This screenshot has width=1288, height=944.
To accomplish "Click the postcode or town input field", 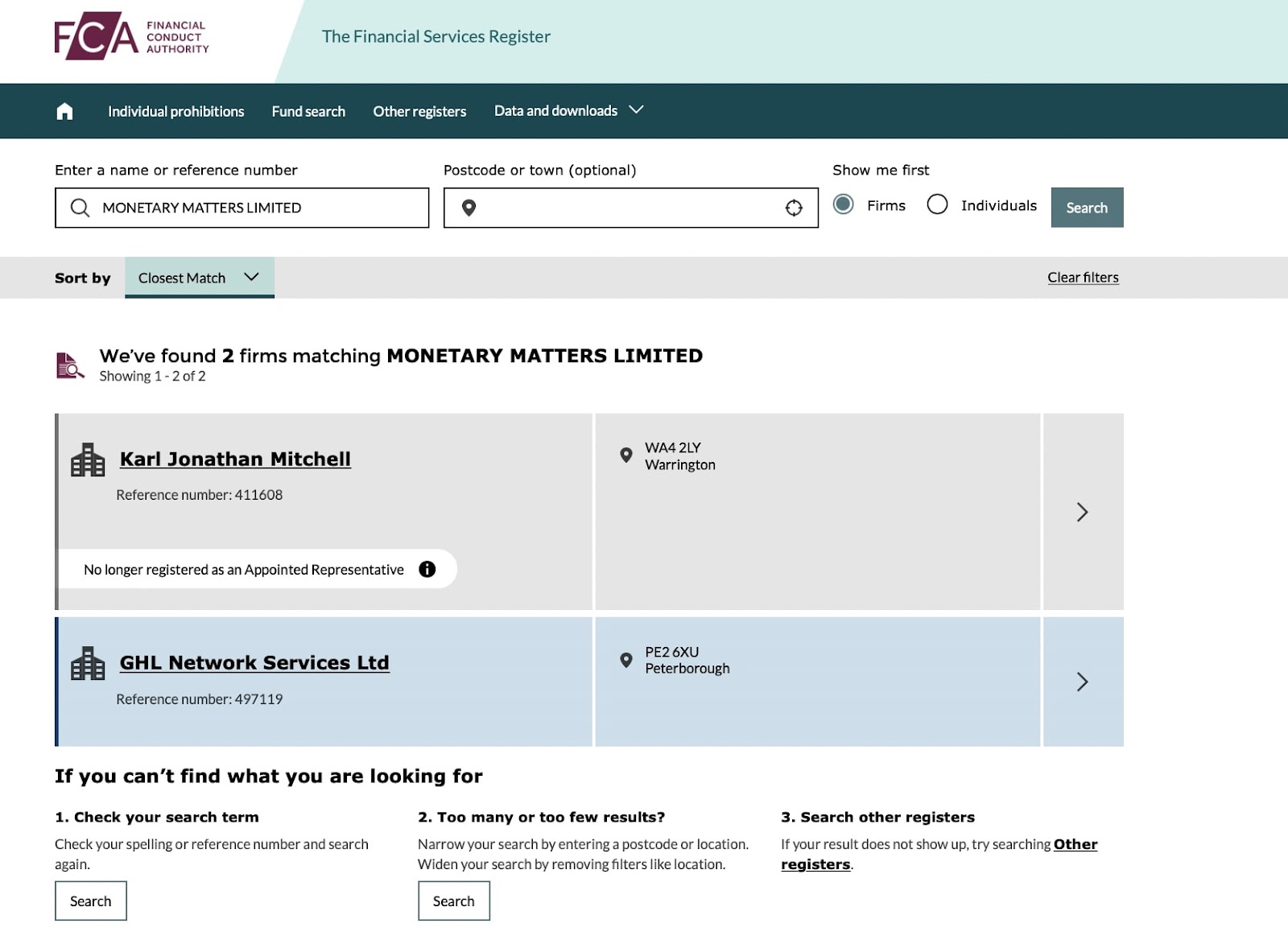I will pos(630,208).
